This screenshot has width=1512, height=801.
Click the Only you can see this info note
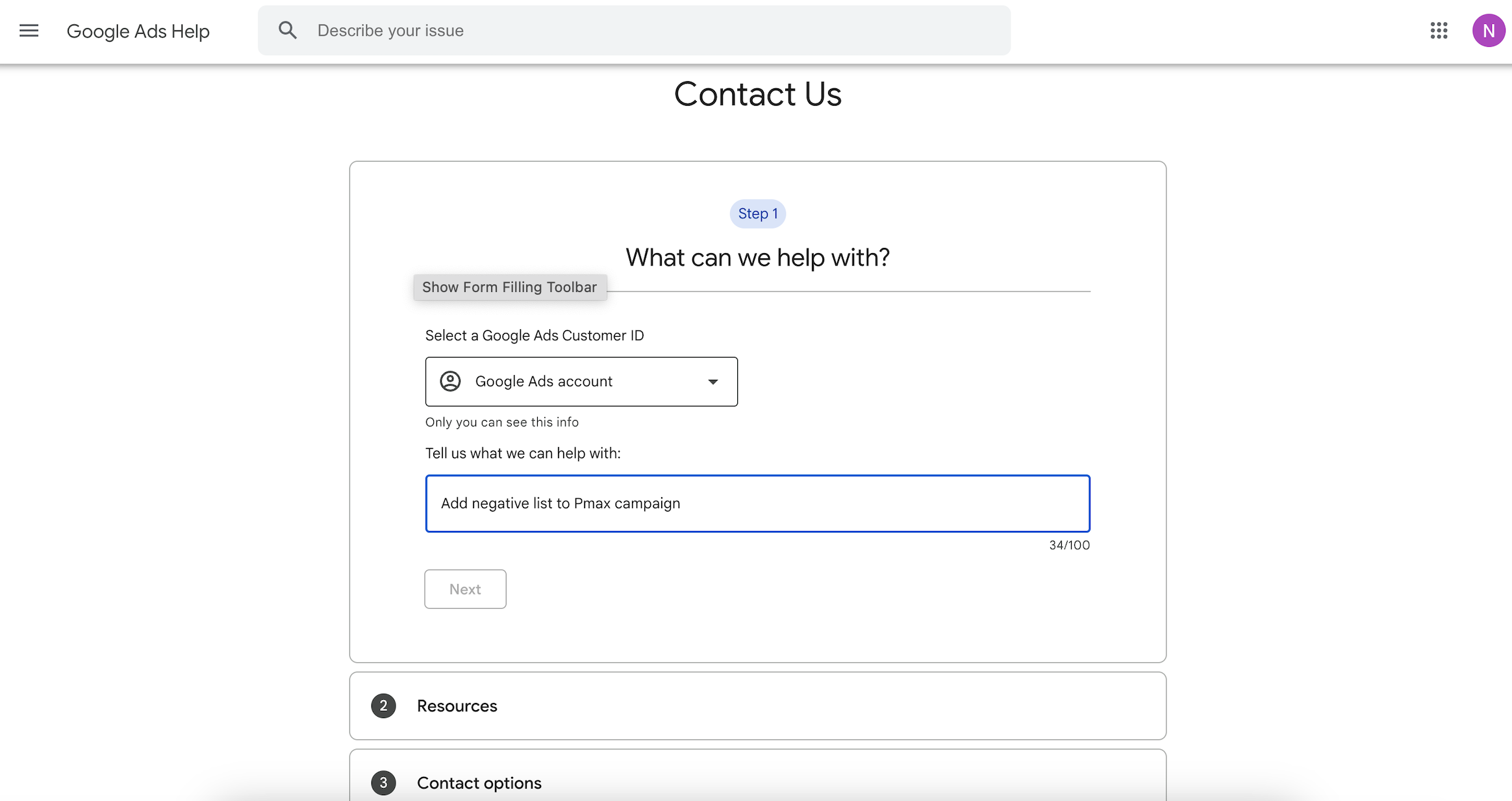point(501,422)
